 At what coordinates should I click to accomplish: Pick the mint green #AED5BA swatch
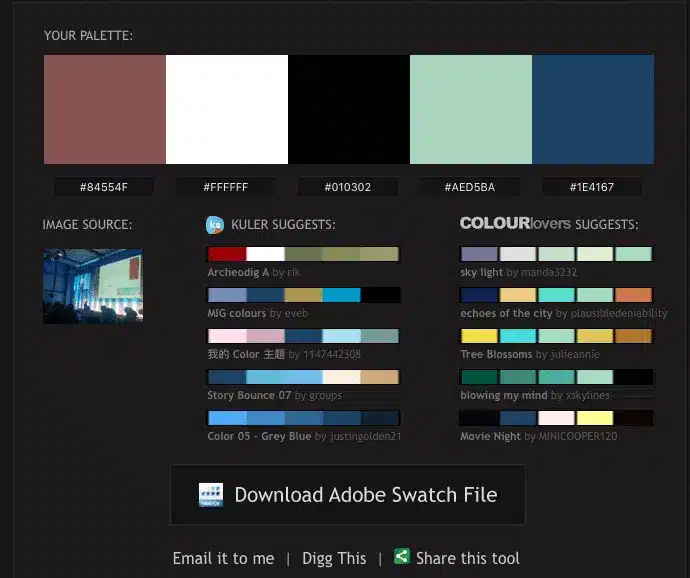pos(470,109)
